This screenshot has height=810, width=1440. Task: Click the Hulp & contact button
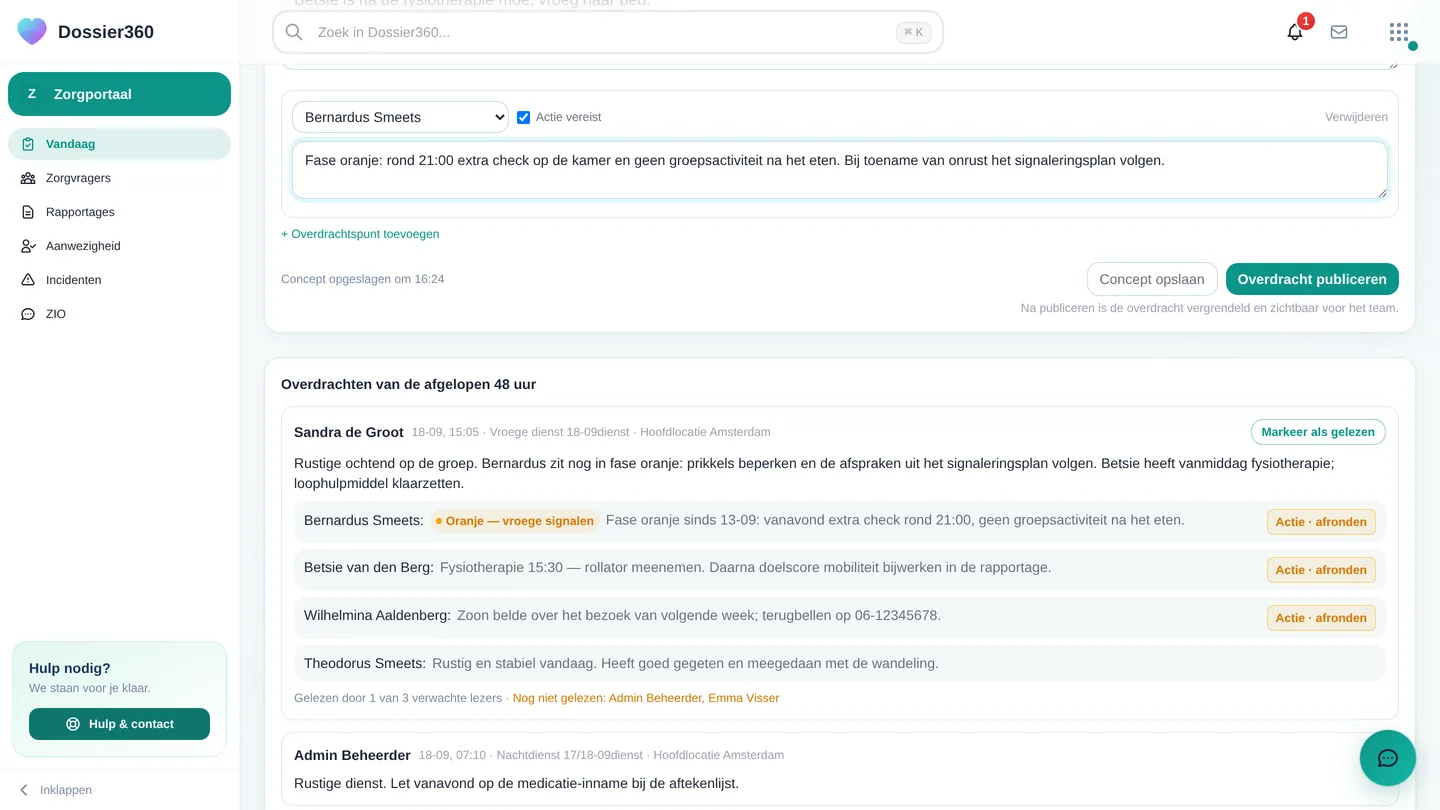tap(119, 724)
